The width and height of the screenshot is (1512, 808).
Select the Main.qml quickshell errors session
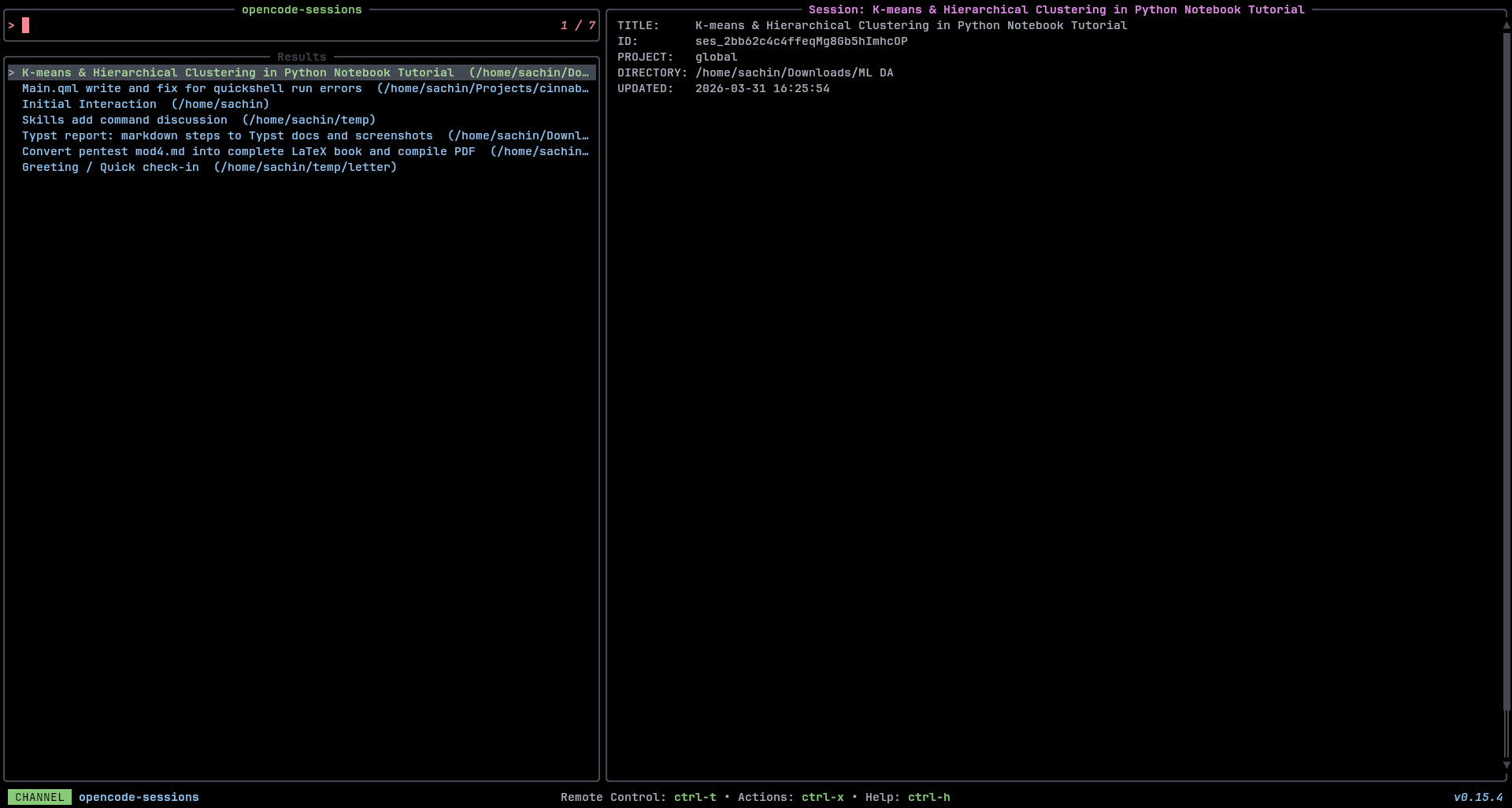302,88
